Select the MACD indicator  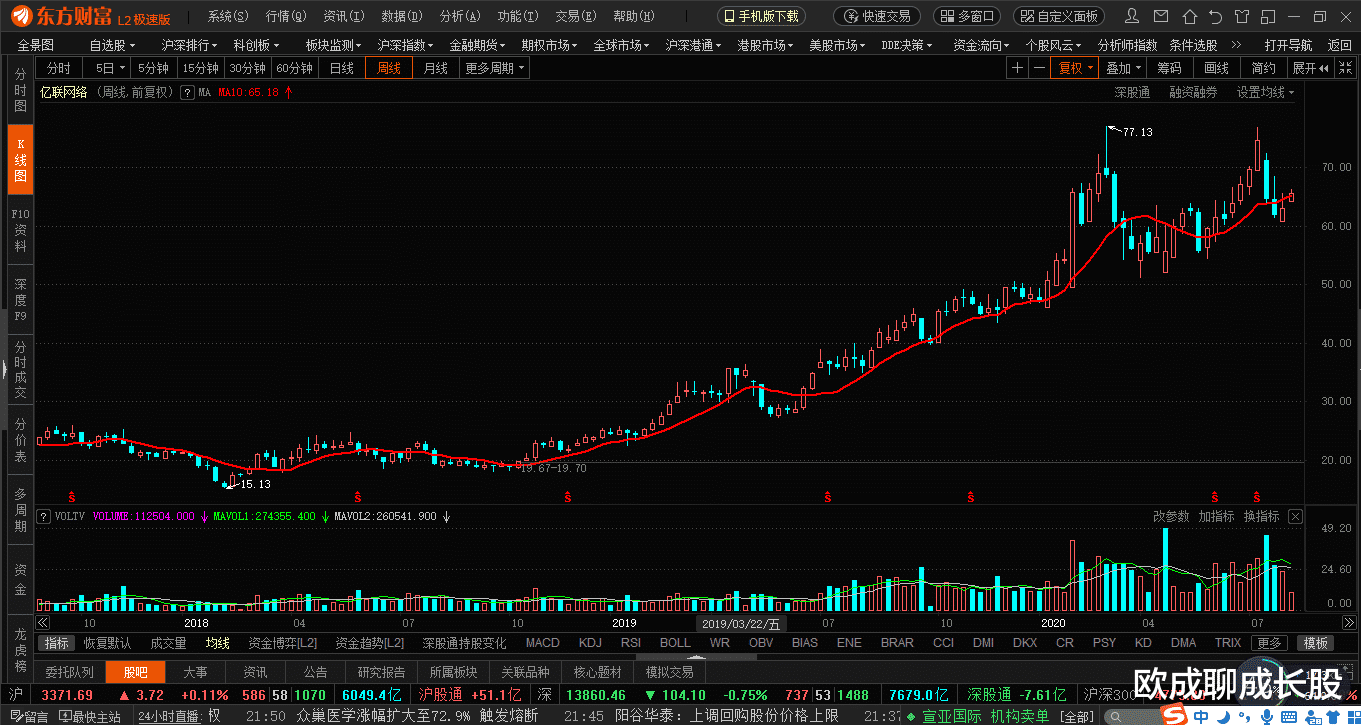[543, 643]
